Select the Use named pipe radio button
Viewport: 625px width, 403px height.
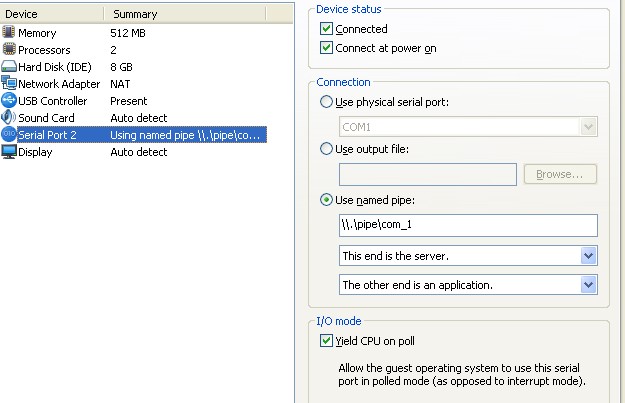326,199
